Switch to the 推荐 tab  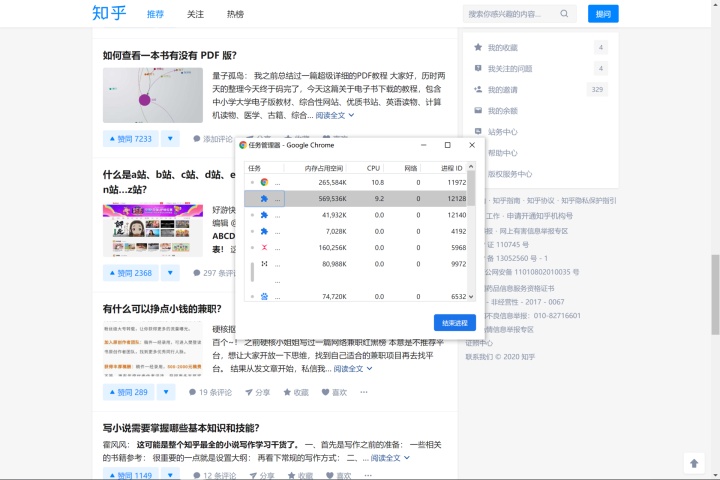[x=155, y=14]
